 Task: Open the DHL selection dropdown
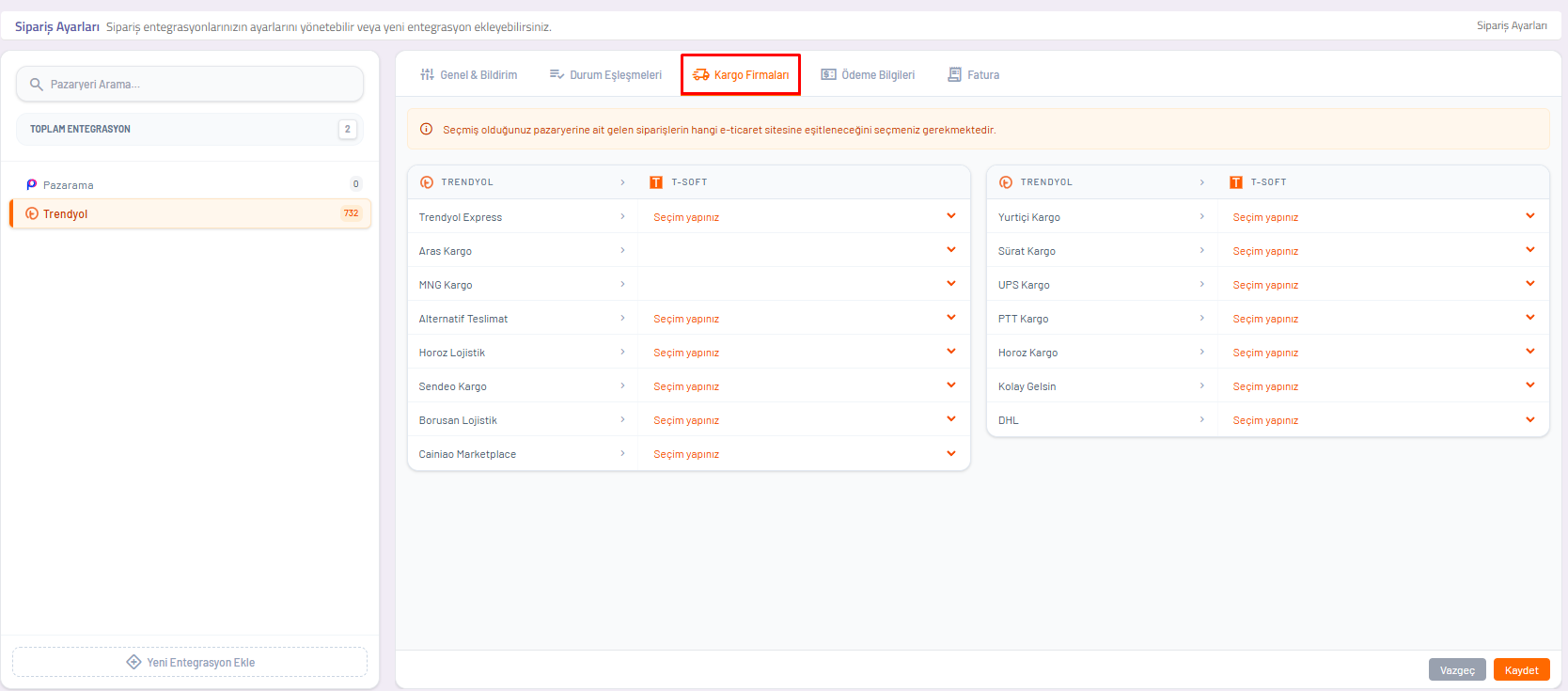1383,419
